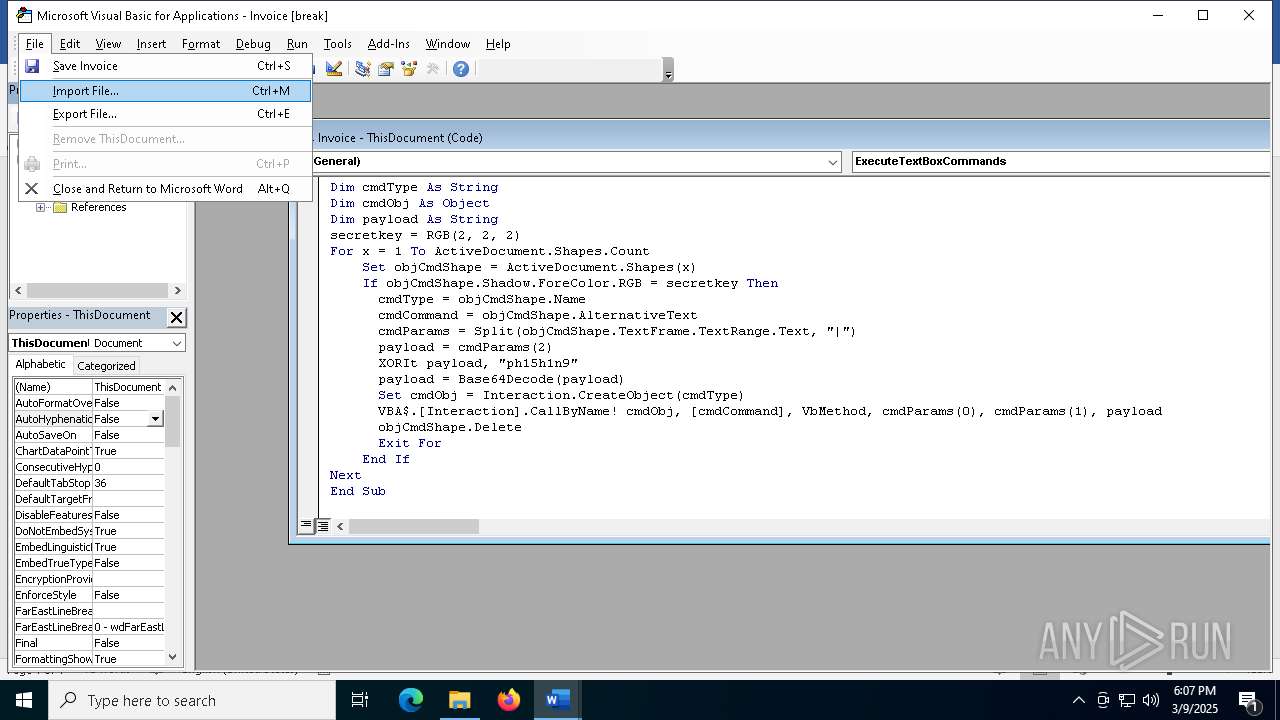
Task: Click the 'secretkey = RGB(2, 2, 2)' line
Action: 425,235
